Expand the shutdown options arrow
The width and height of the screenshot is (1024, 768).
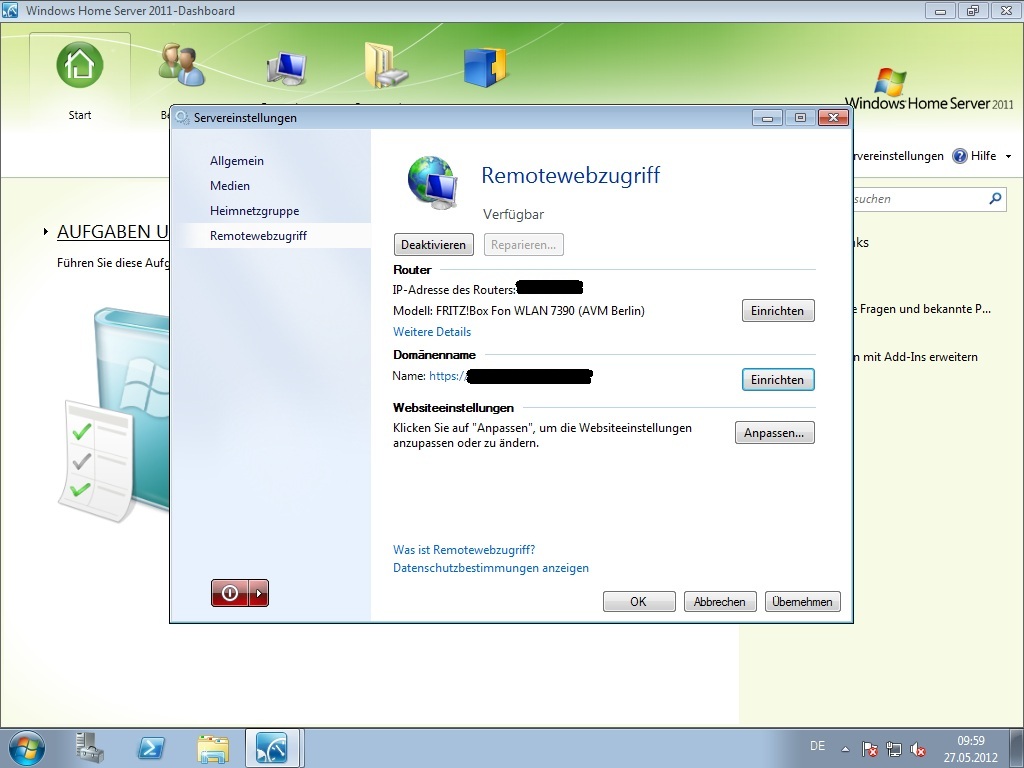tap(259, 593)
